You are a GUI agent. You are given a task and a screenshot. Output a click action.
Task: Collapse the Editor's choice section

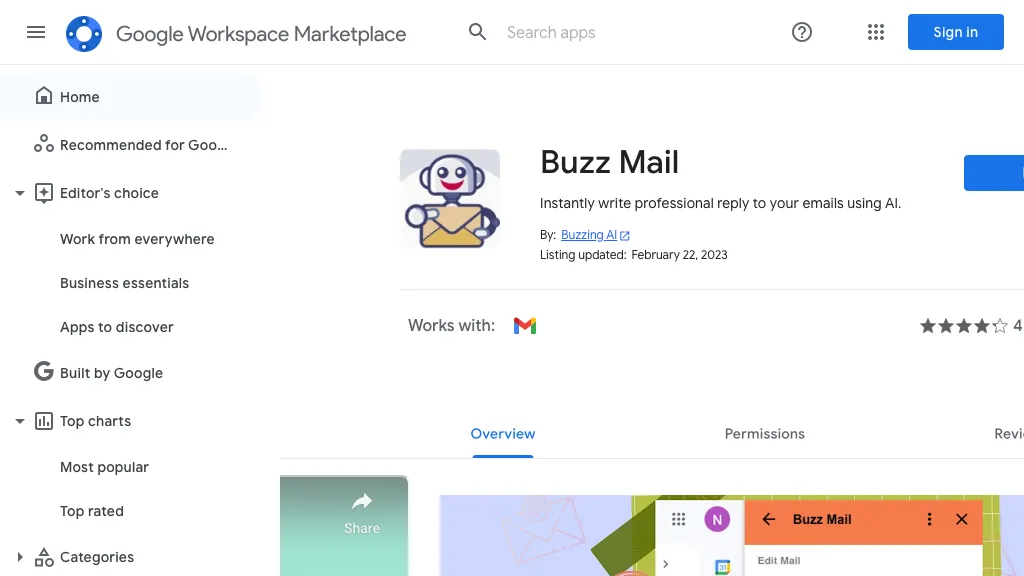point(20,193)
